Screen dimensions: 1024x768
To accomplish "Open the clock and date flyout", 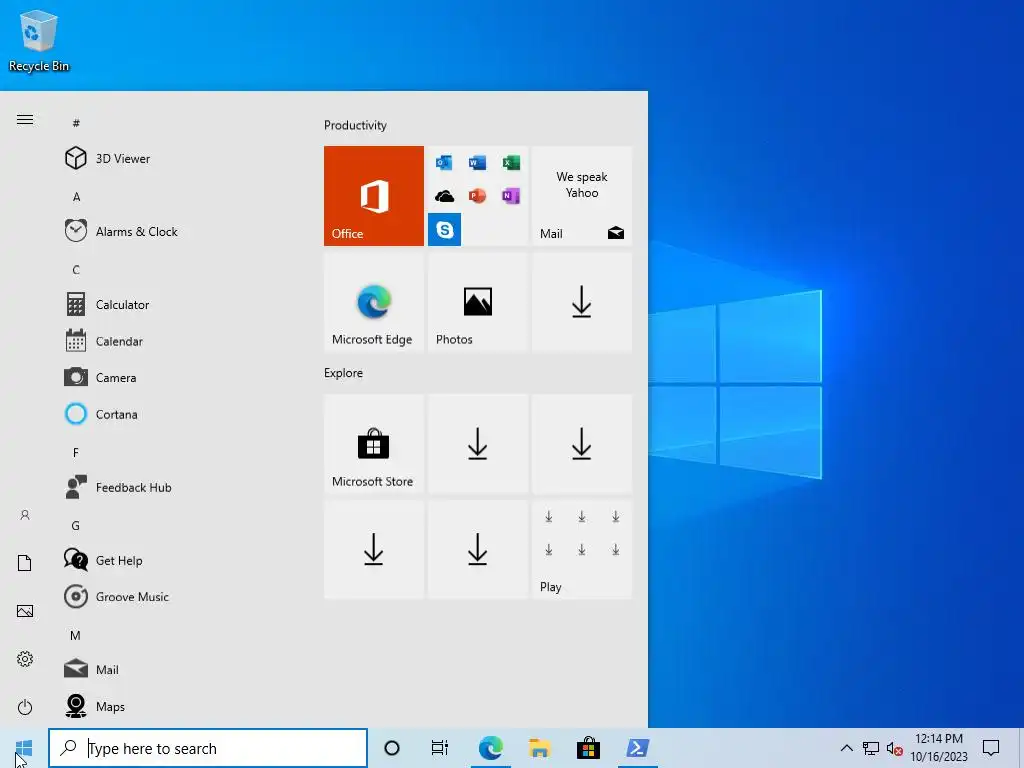I will (x=939, y=748).
